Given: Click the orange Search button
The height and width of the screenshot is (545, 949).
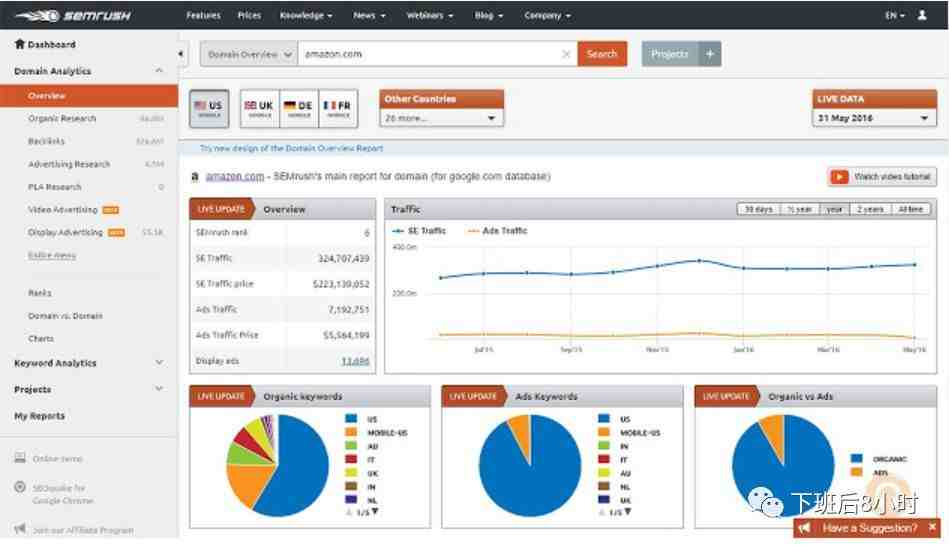Looking at the screenshot, I should click(x=602, y=54).
